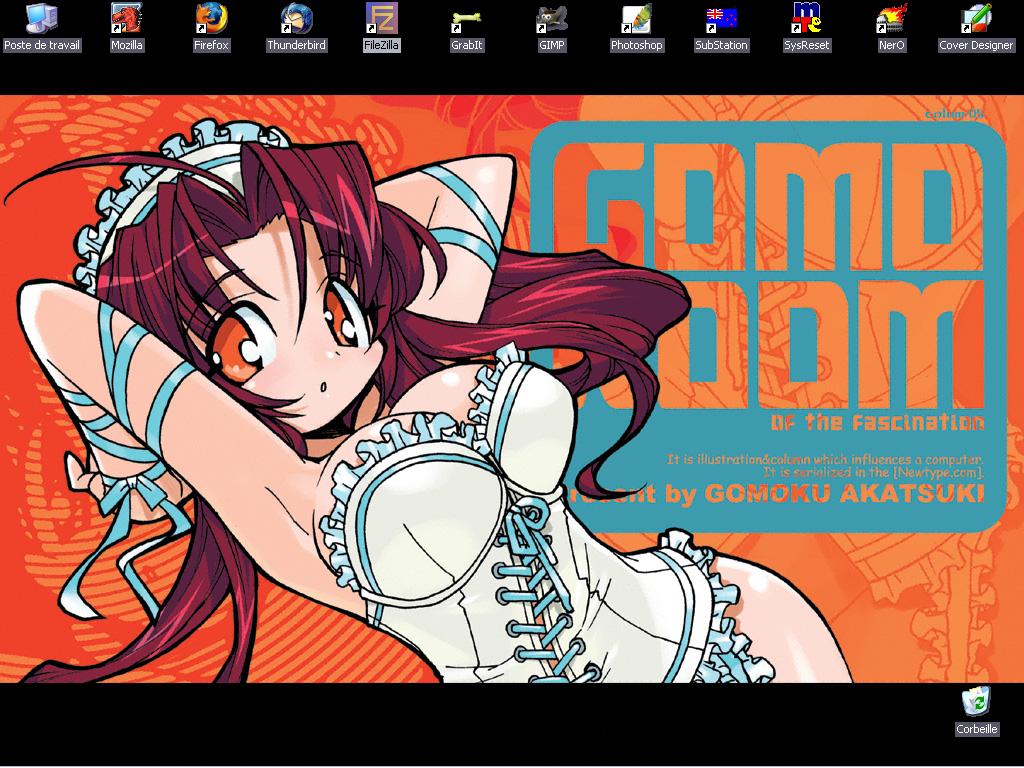The width and height of the screenshot is (1024, 768).
Task: Select the Corbeille recycle bin icon
Action: (976, 702)
